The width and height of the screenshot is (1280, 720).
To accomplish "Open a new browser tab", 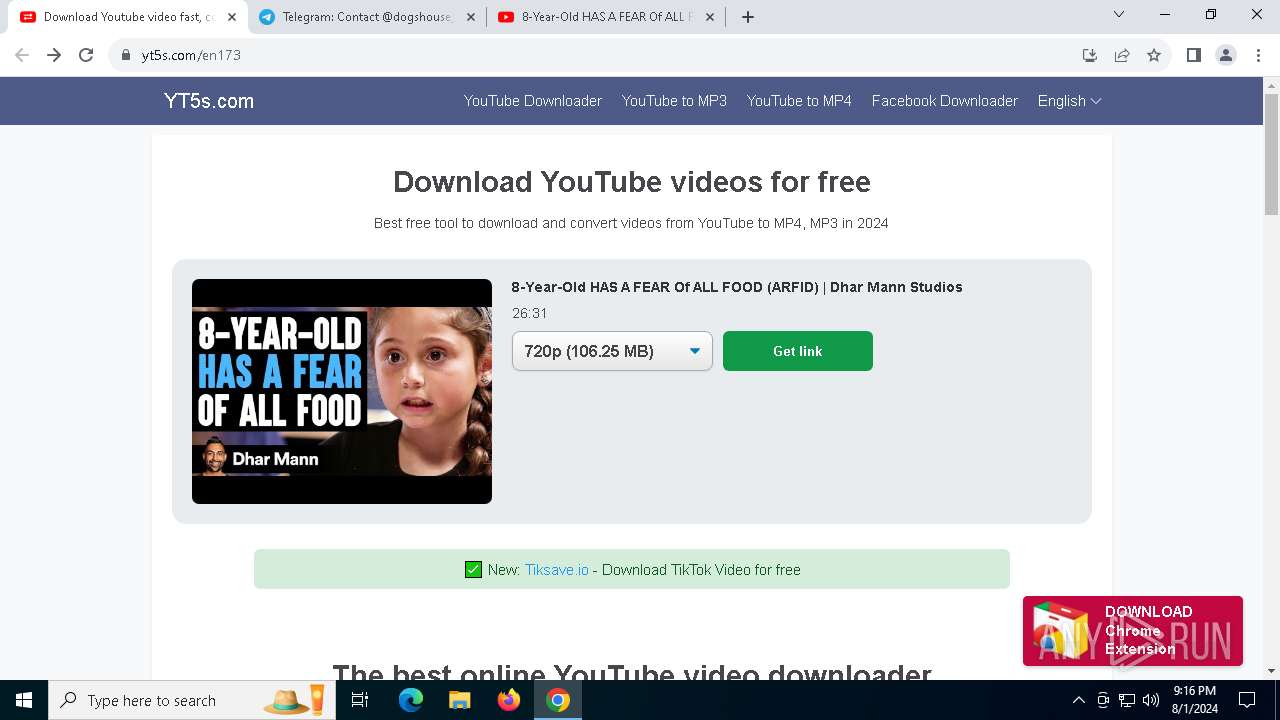I will [x=748, y=17].
